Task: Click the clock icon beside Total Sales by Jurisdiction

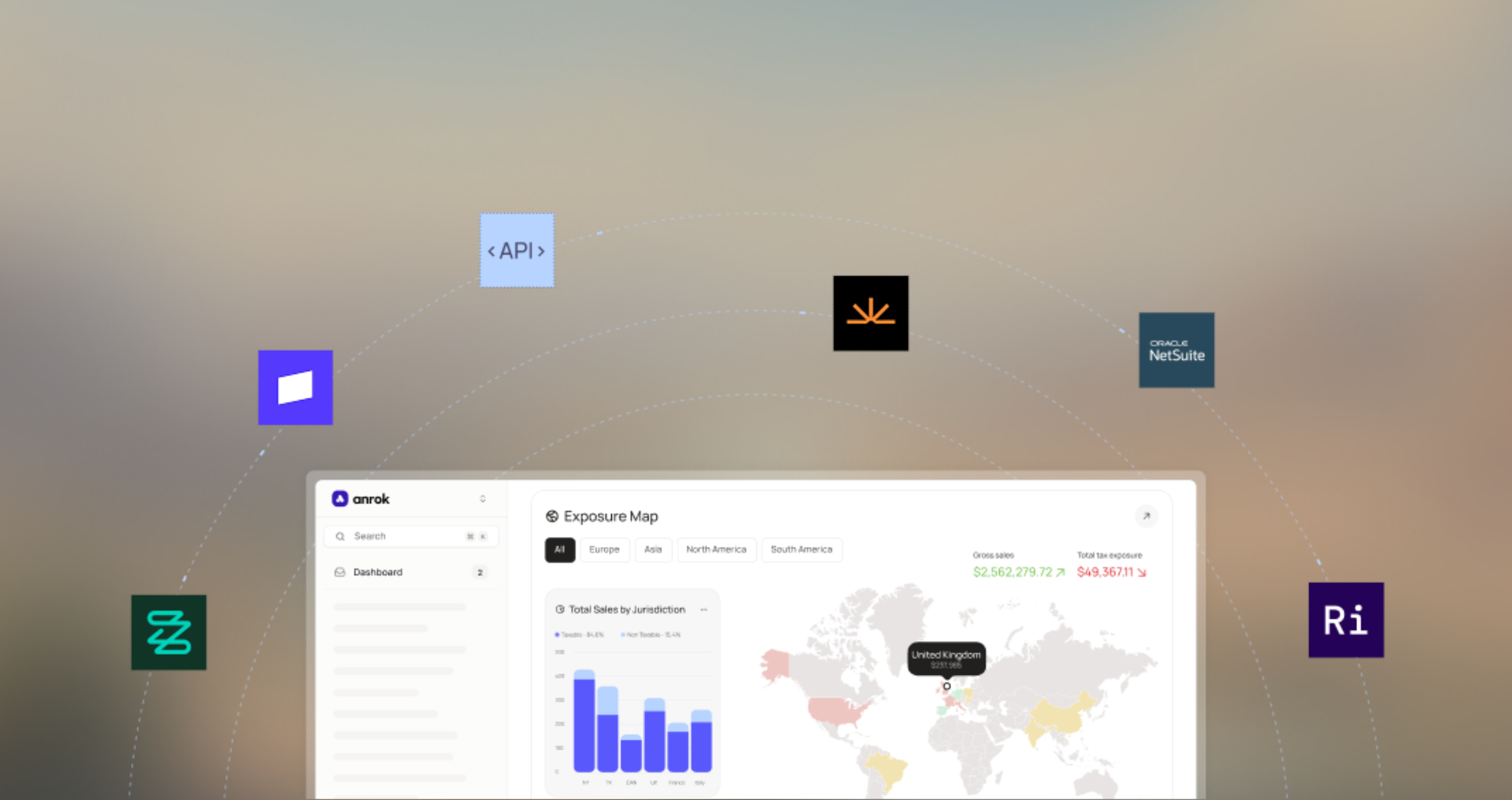Action: 560,609
